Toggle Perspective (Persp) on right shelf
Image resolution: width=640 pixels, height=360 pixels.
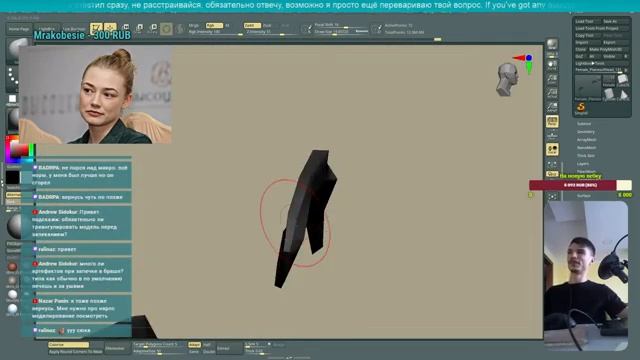tap(552, 121)
